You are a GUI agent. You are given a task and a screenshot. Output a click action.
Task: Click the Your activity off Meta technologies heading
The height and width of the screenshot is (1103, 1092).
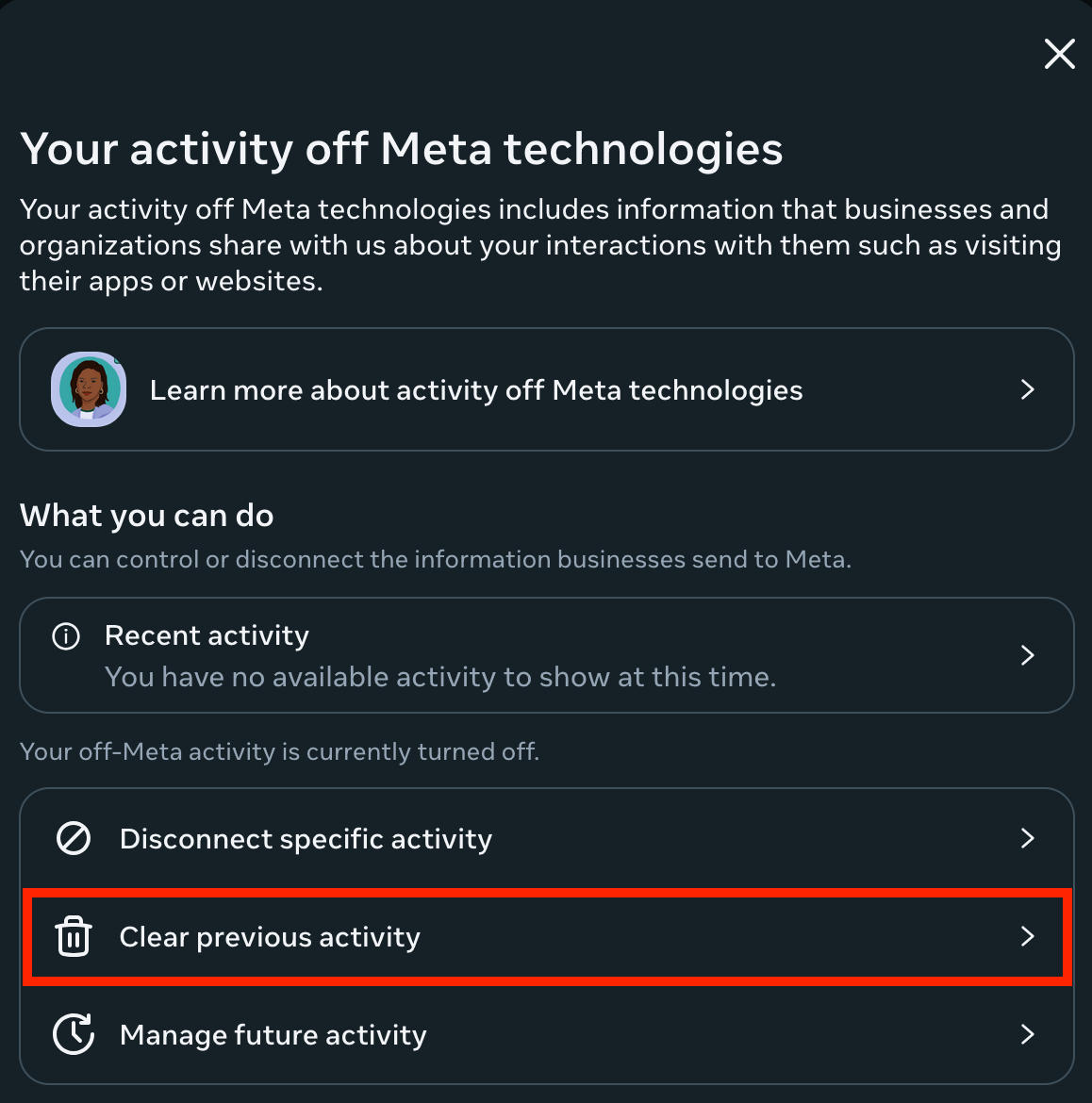pos(401,149)
